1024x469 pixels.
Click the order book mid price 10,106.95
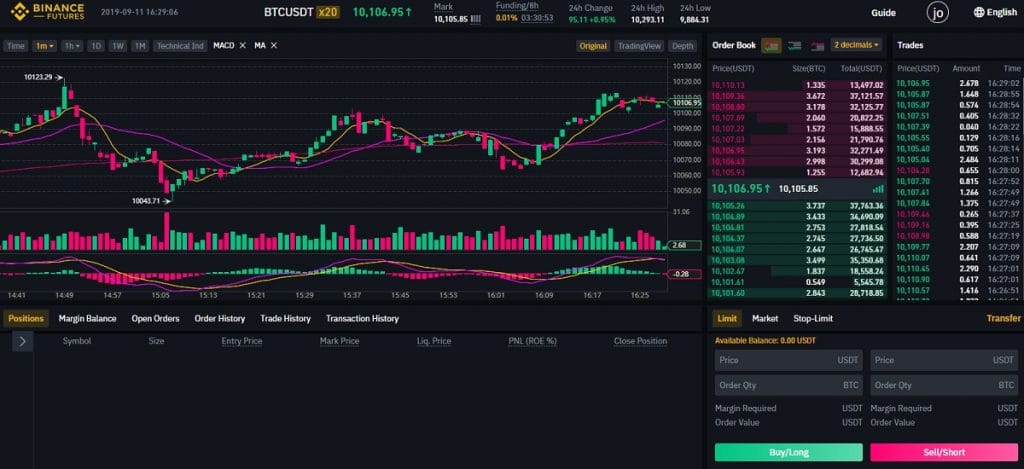(x=741, y=188)
